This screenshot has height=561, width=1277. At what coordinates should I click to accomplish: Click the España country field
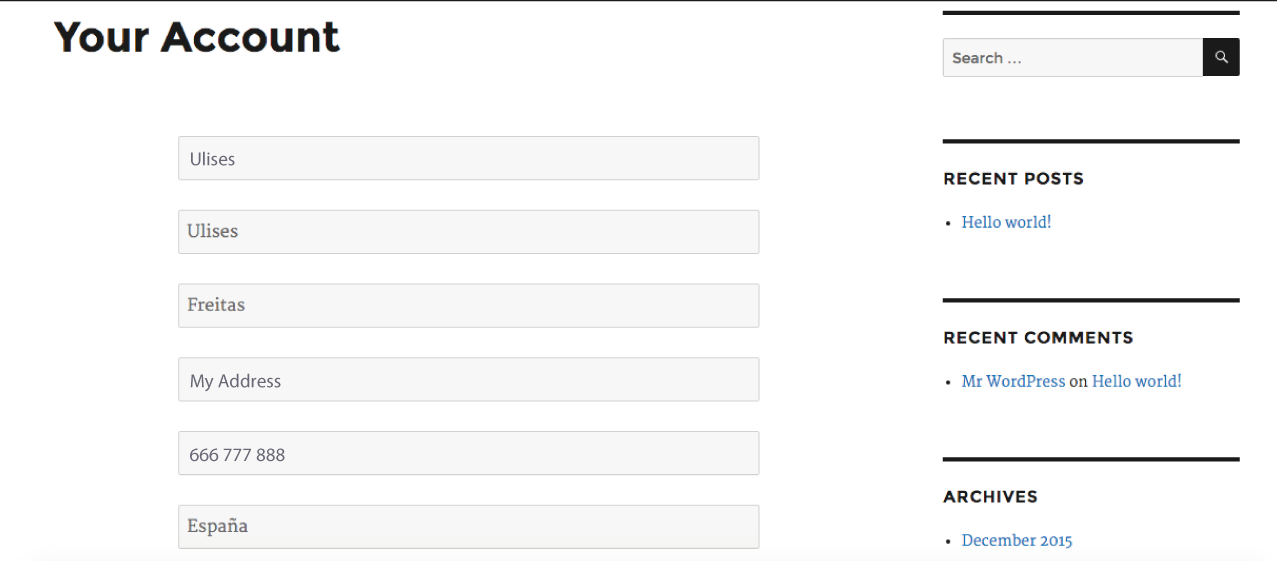click(468, 527)
